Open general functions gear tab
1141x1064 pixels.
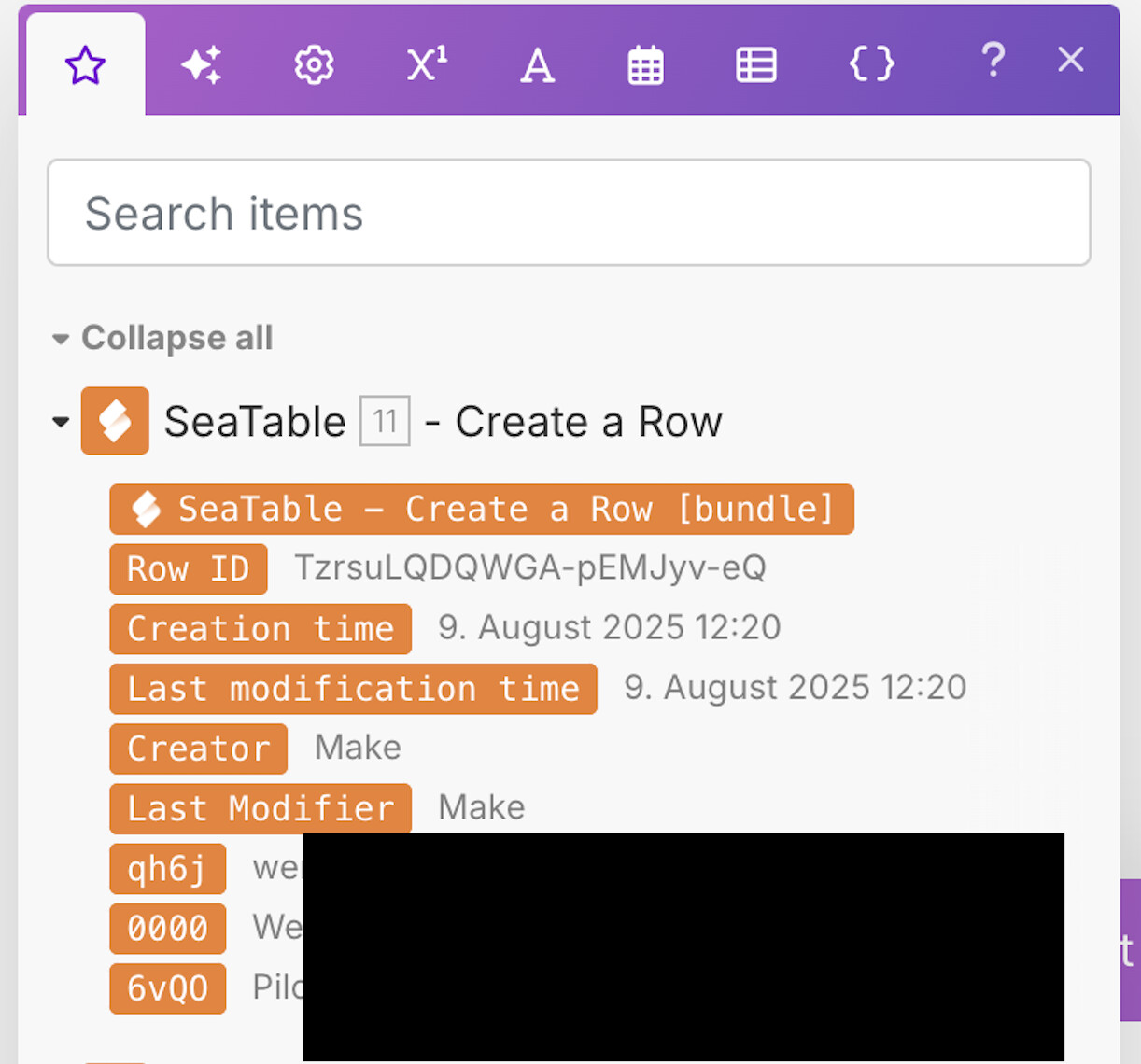coord(314,65)
